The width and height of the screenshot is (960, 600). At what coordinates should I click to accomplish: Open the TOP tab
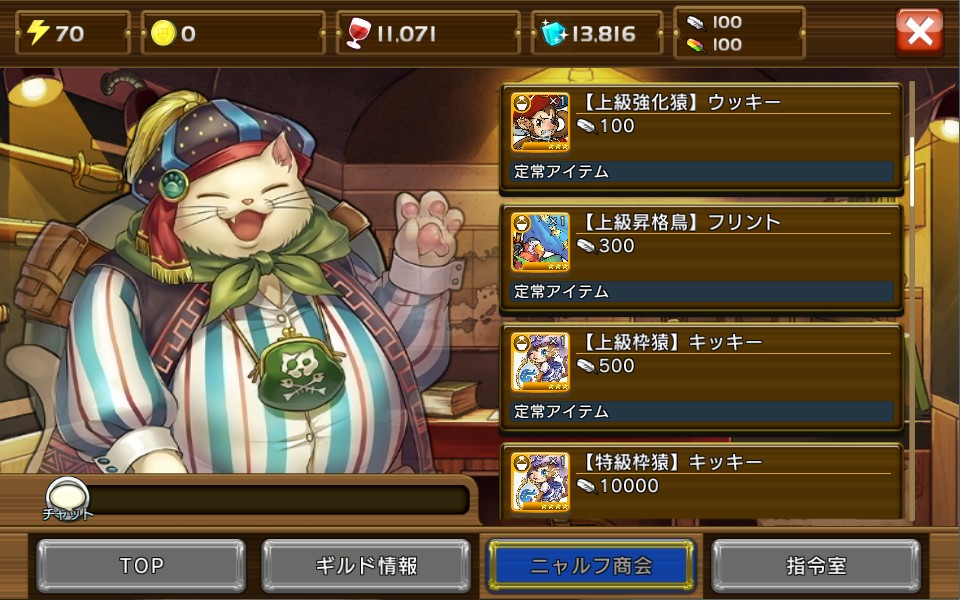(141, 566)
